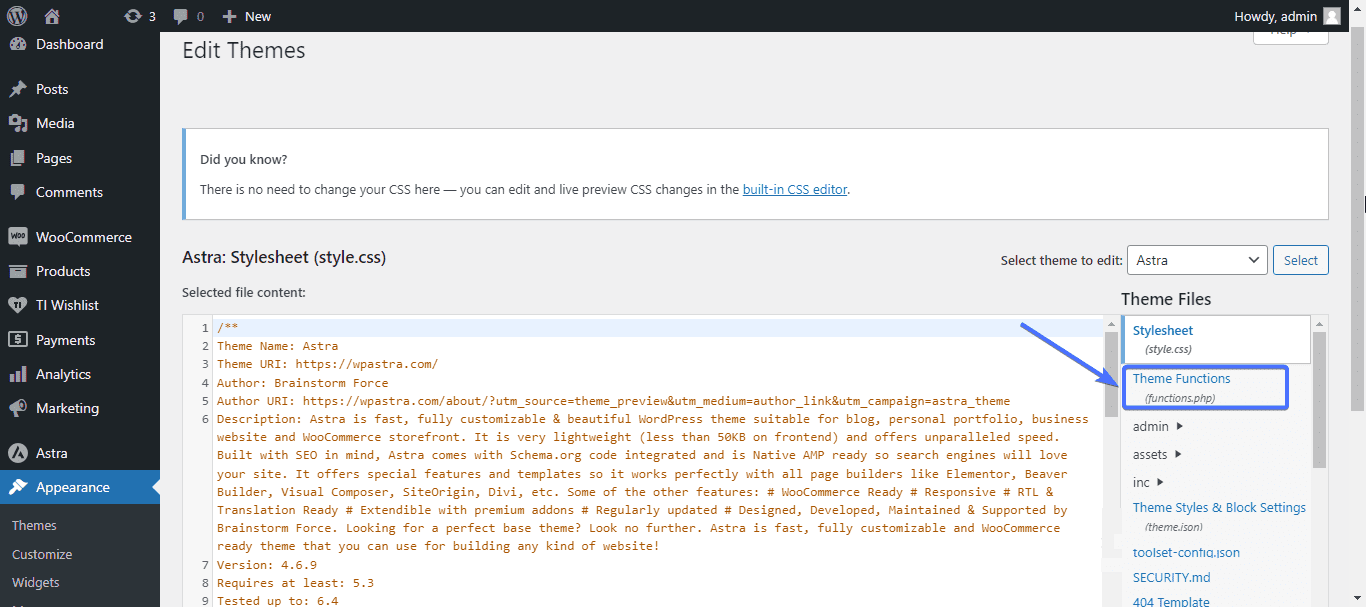Open Theme Styles & Block Settings file
The height and width of the screenshot is (607, 1366).
click(x=1219, y=516)
